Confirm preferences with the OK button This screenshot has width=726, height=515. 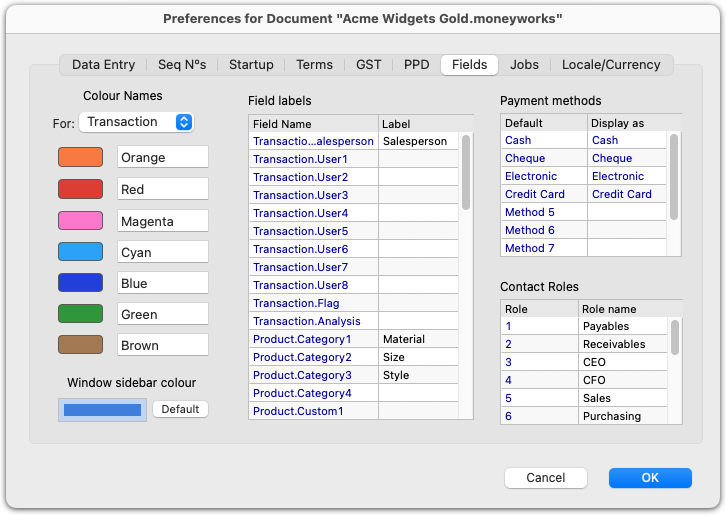pyautogui.click(x=650, y=478)
